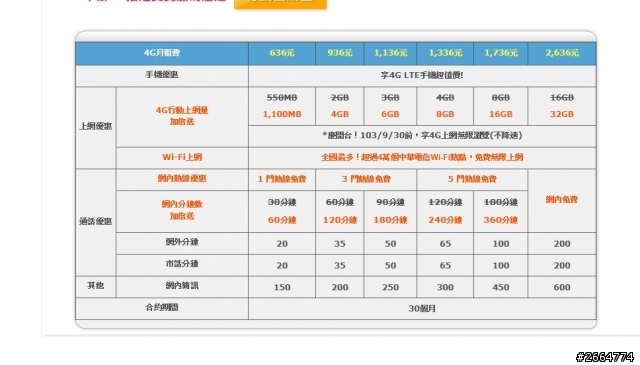
Task: Click 20 in the 市話分鐘 row
Action: pyautogui.click(x=282, y=265)
